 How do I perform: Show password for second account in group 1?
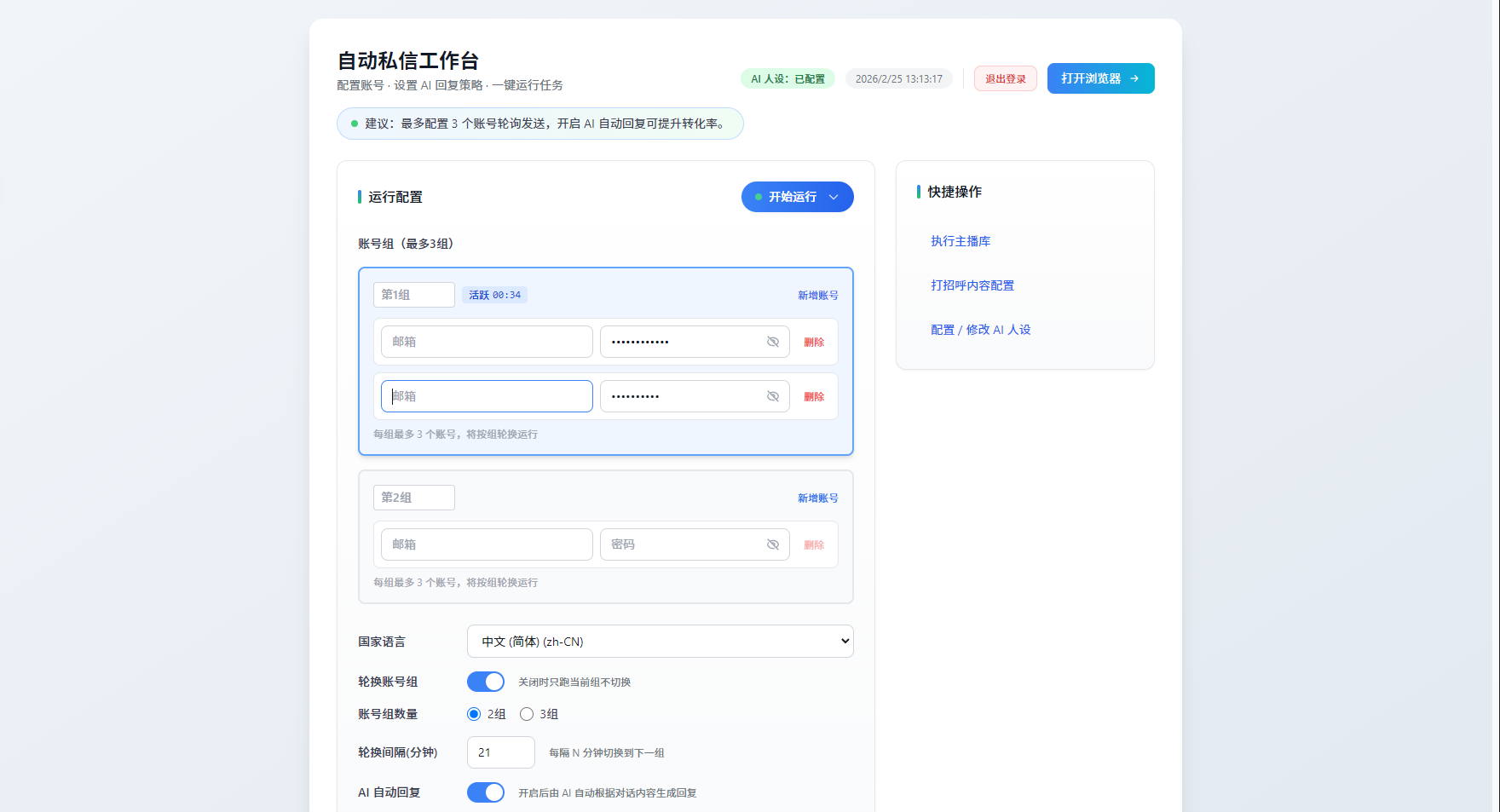point(773,396)
